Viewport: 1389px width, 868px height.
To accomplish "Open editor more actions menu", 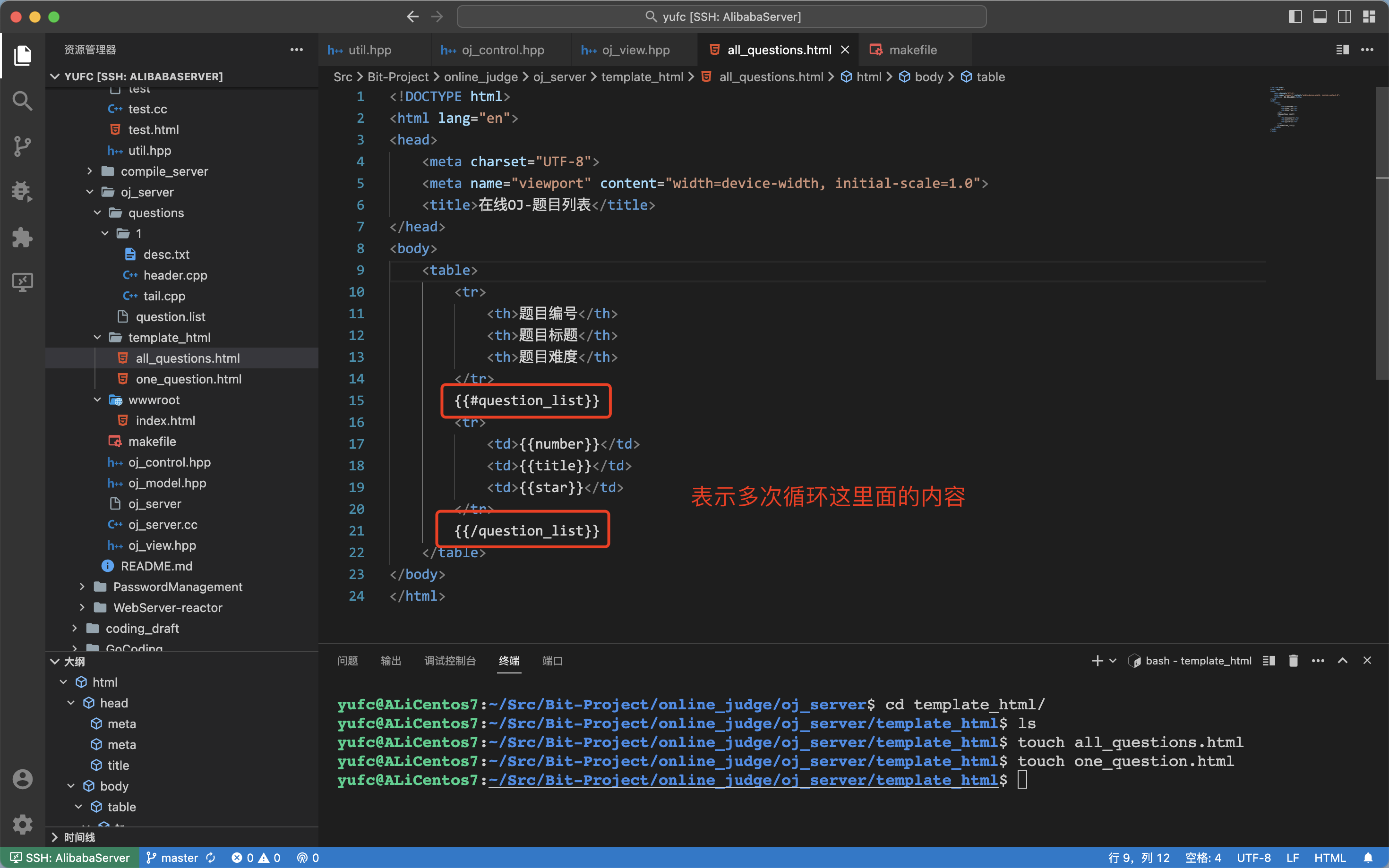I will (1367, 50).
